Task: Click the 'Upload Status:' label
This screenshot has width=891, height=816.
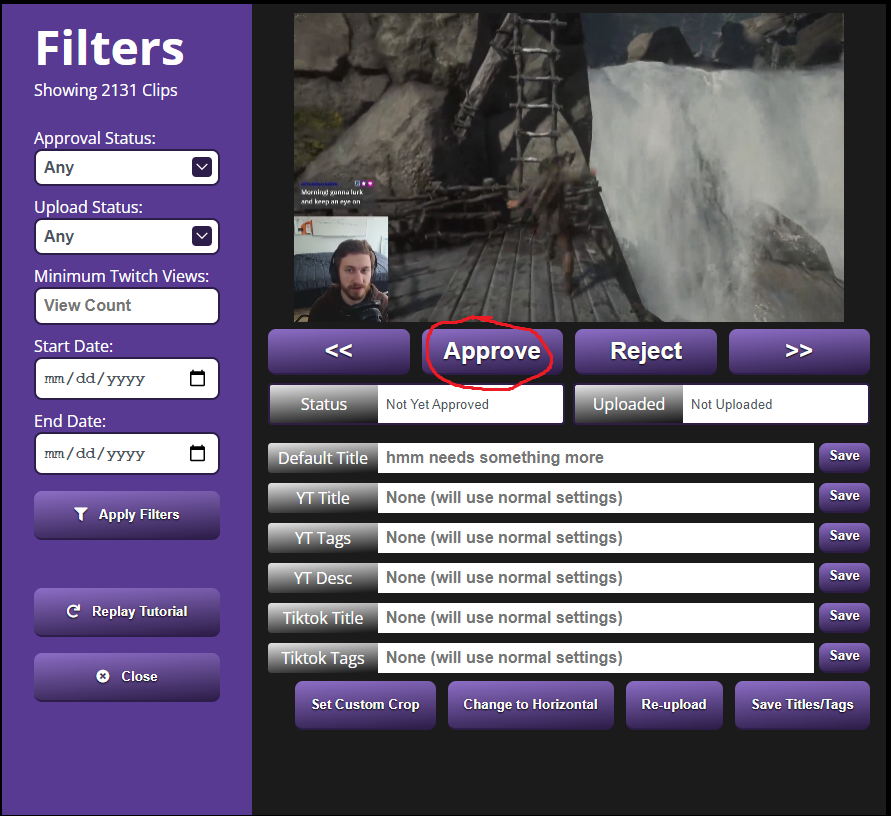Action: 89,207
